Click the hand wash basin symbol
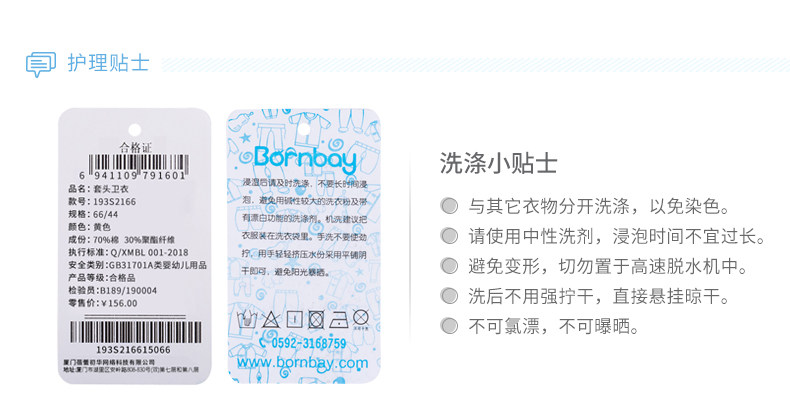The image size is (790, 411). [247, 319]
